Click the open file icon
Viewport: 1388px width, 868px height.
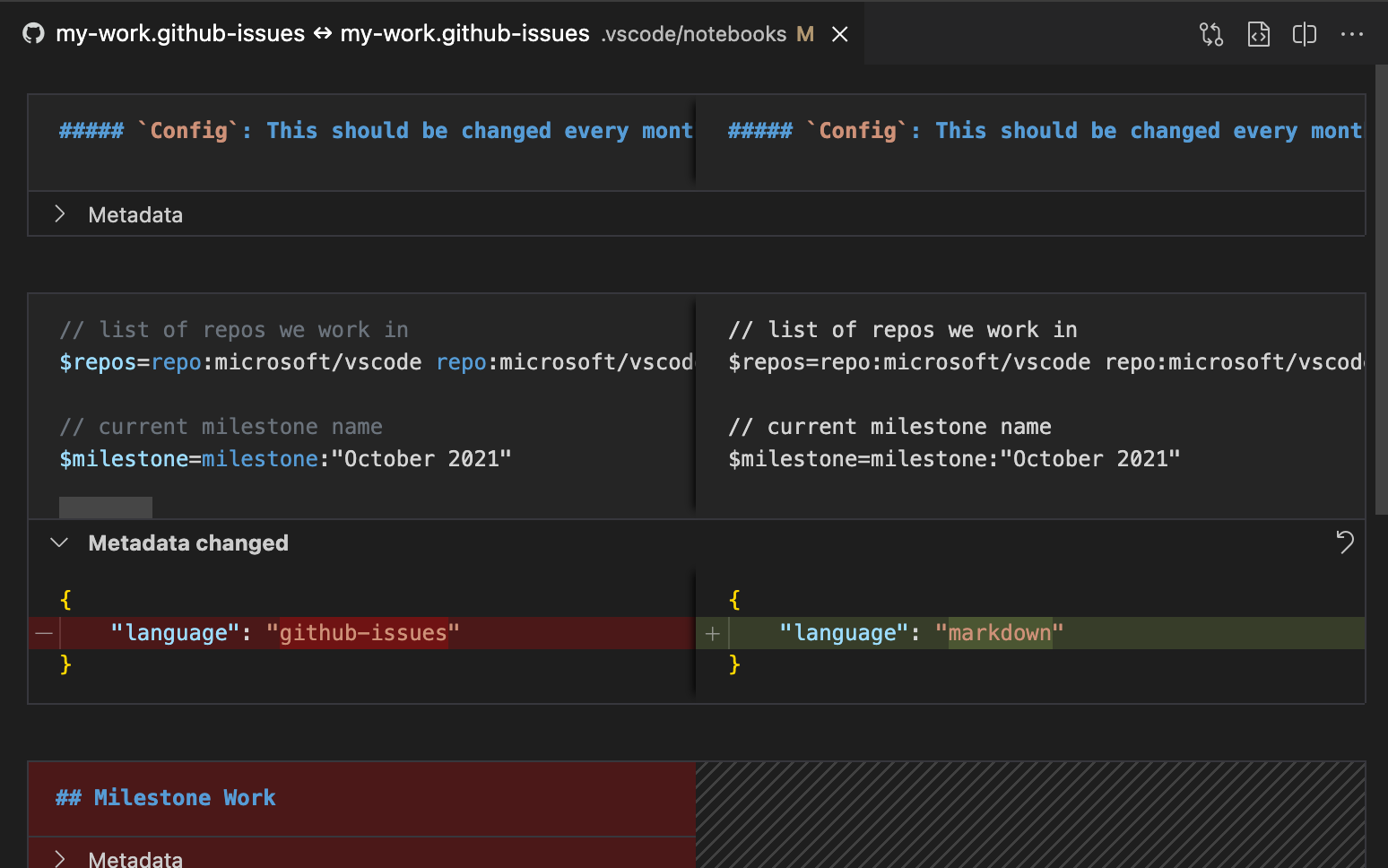1258,33
